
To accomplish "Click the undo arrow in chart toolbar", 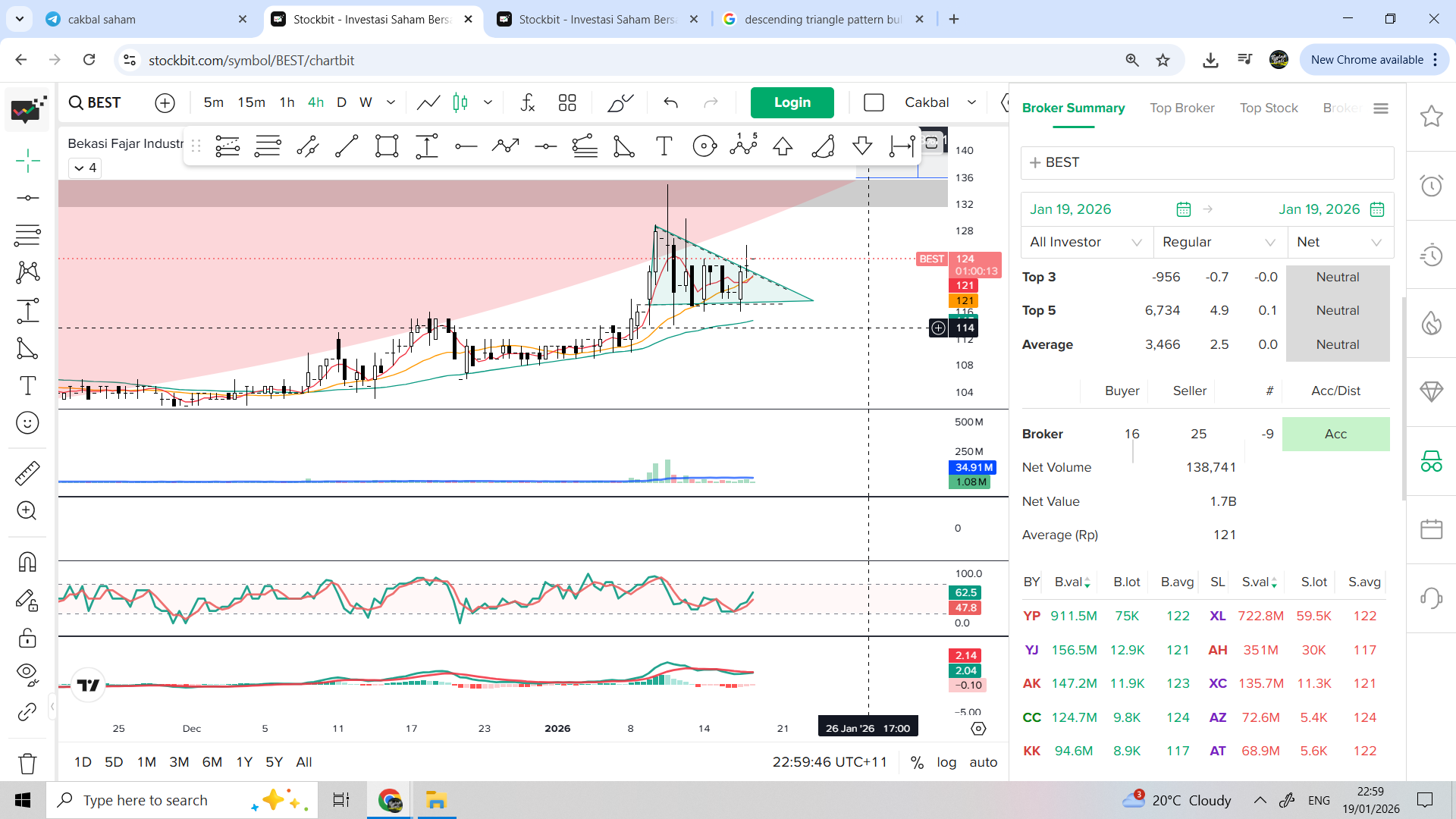I will pos(670,102).
